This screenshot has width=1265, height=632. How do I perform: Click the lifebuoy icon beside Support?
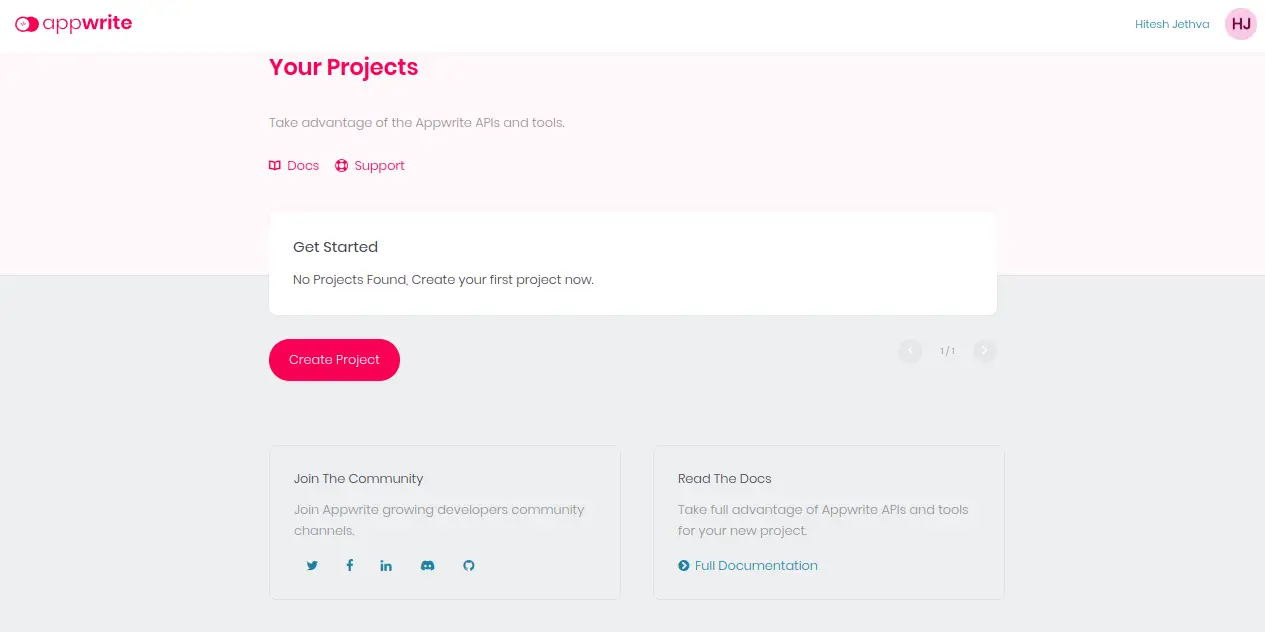pos(341,166)
